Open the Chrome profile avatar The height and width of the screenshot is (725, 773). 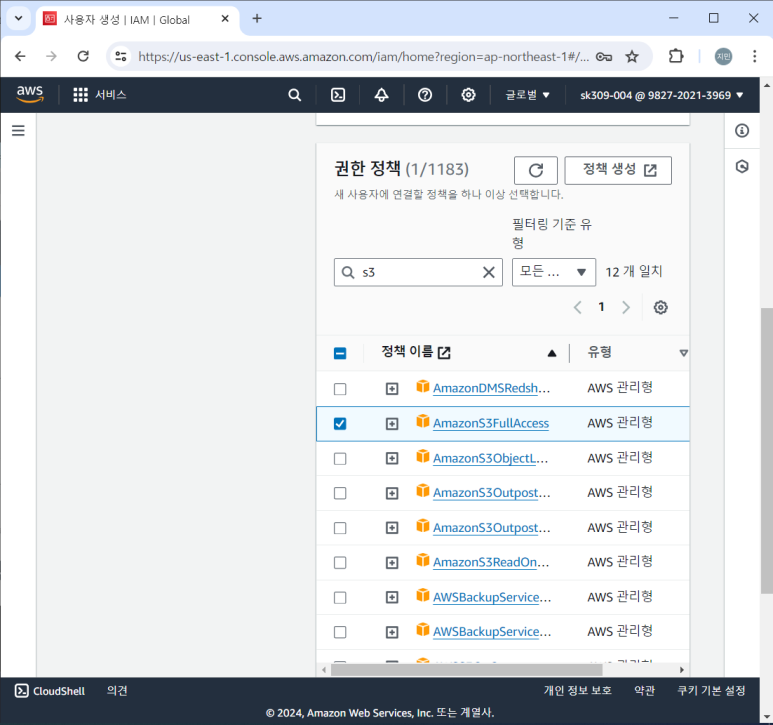pyautogui.click(x=723, y=56)
